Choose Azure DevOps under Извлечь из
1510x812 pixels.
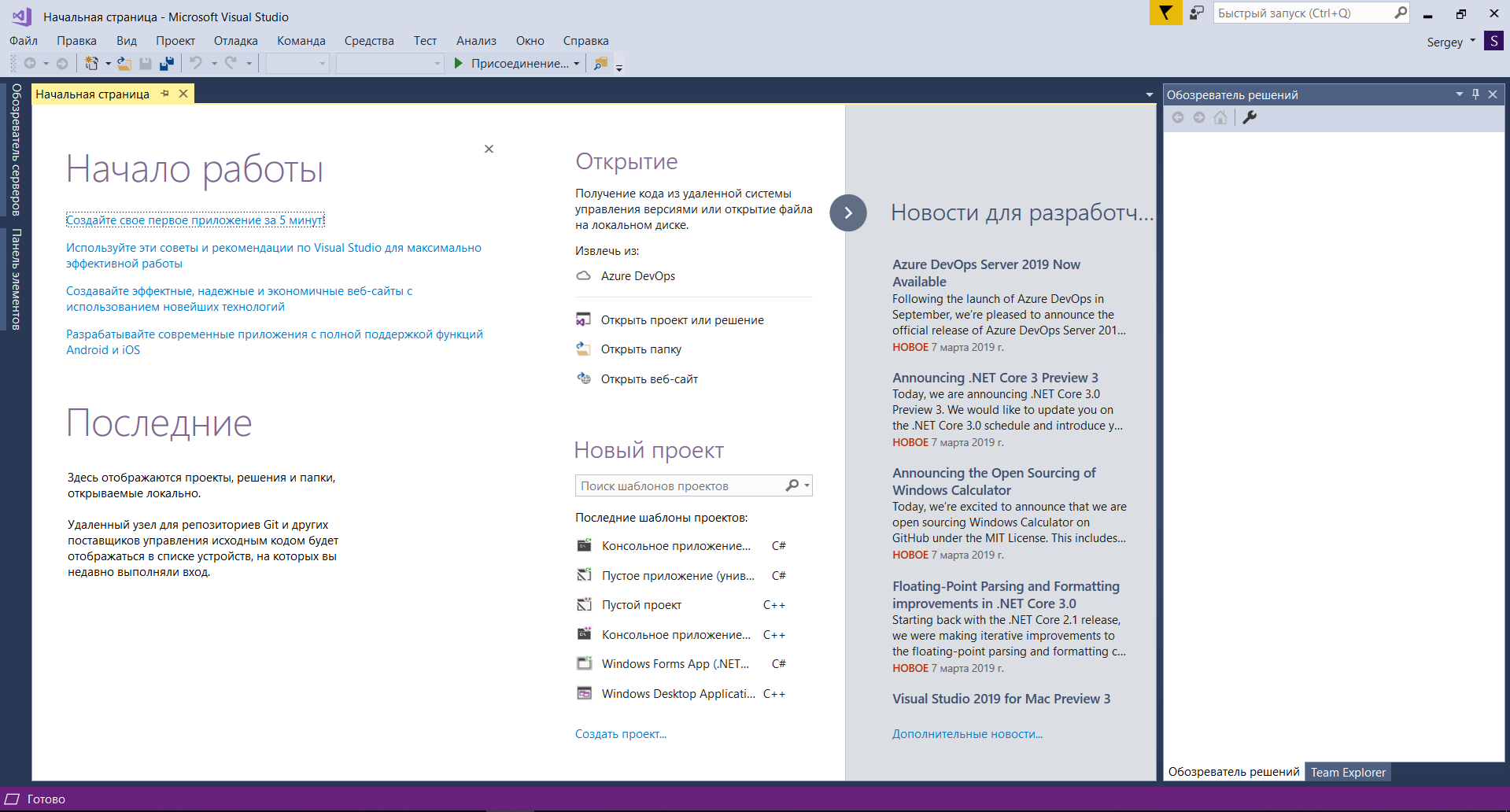(x=638, y=276)
